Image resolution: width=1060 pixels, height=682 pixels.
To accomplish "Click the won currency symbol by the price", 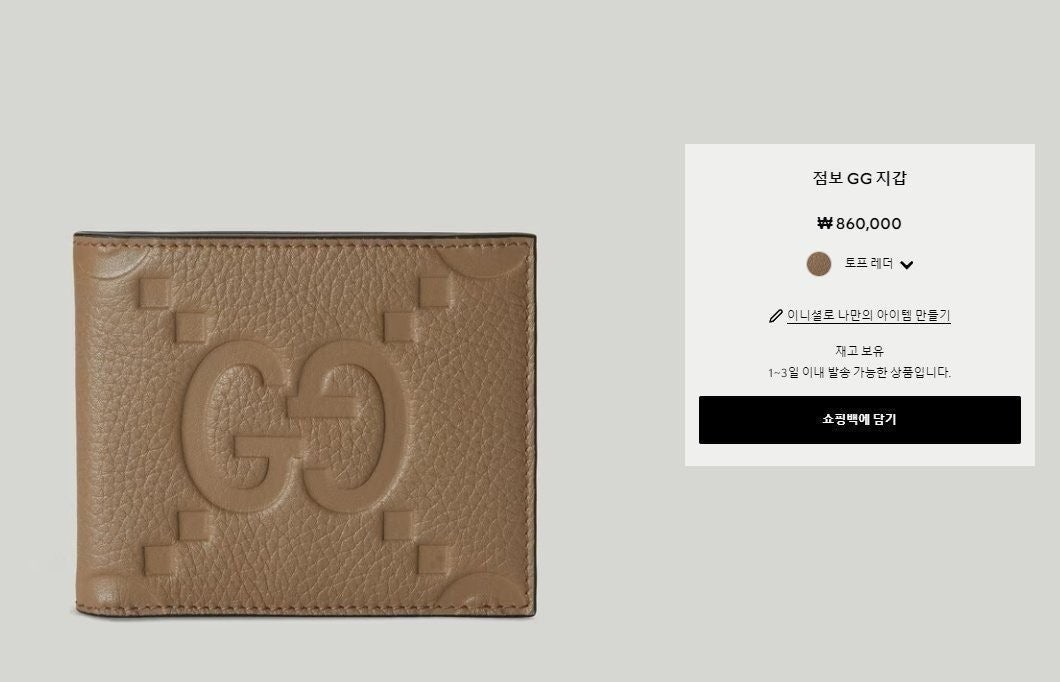I will pyautogui.click(x=824, y=223).
